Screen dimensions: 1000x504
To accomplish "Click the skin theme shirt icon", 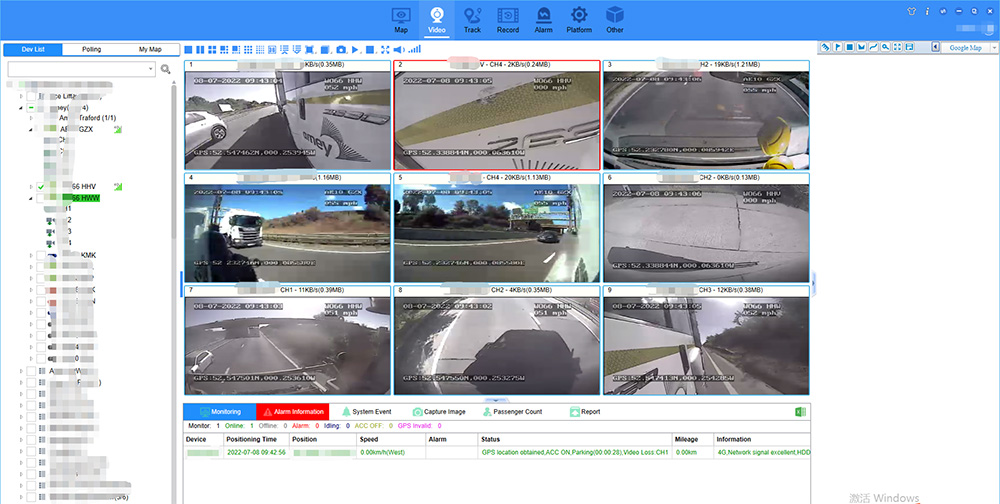I will coord(910,11).
